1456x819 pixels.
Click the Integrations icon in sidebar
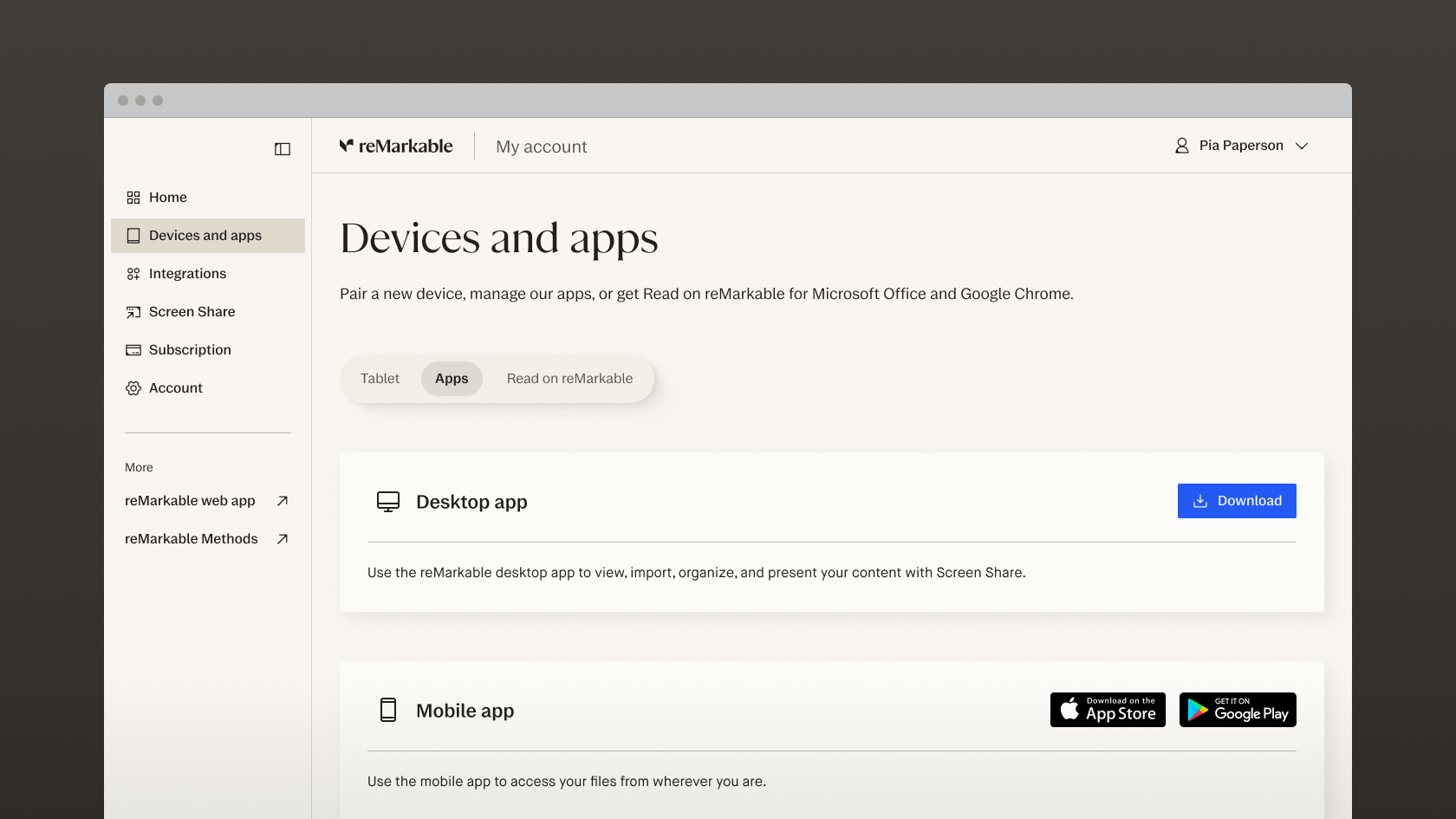pos(133,274)
